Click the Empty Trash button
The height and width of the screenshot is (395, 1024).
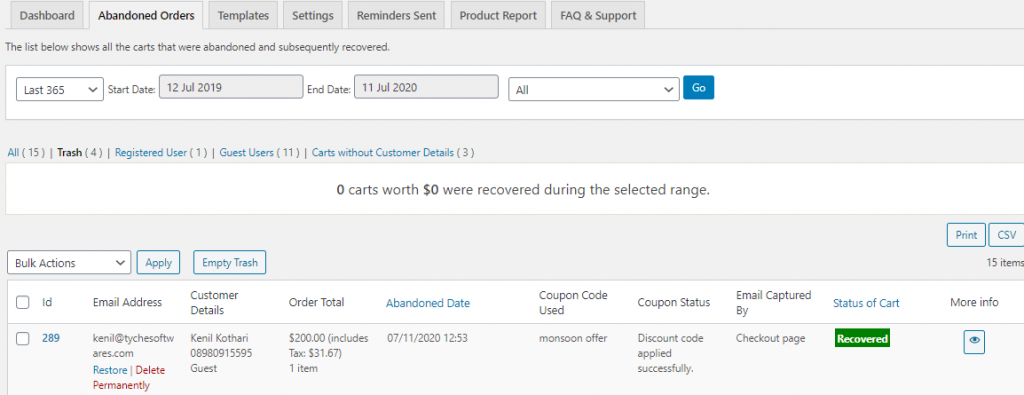(230, 262)
